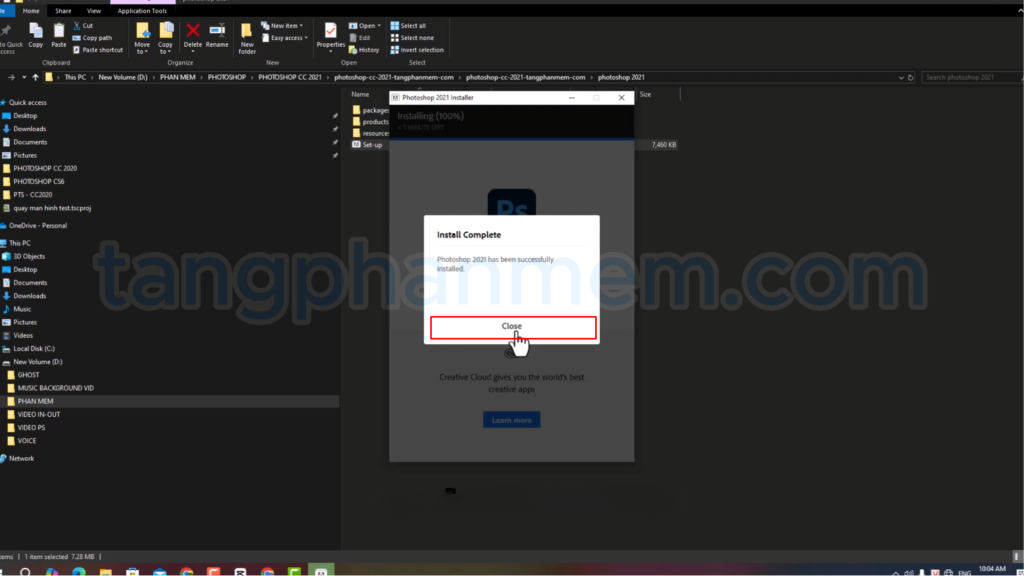Select PHOTOSHOP CC 2020 in Quick access
This screenshot has width=1024, height=576.
[45, 168]
